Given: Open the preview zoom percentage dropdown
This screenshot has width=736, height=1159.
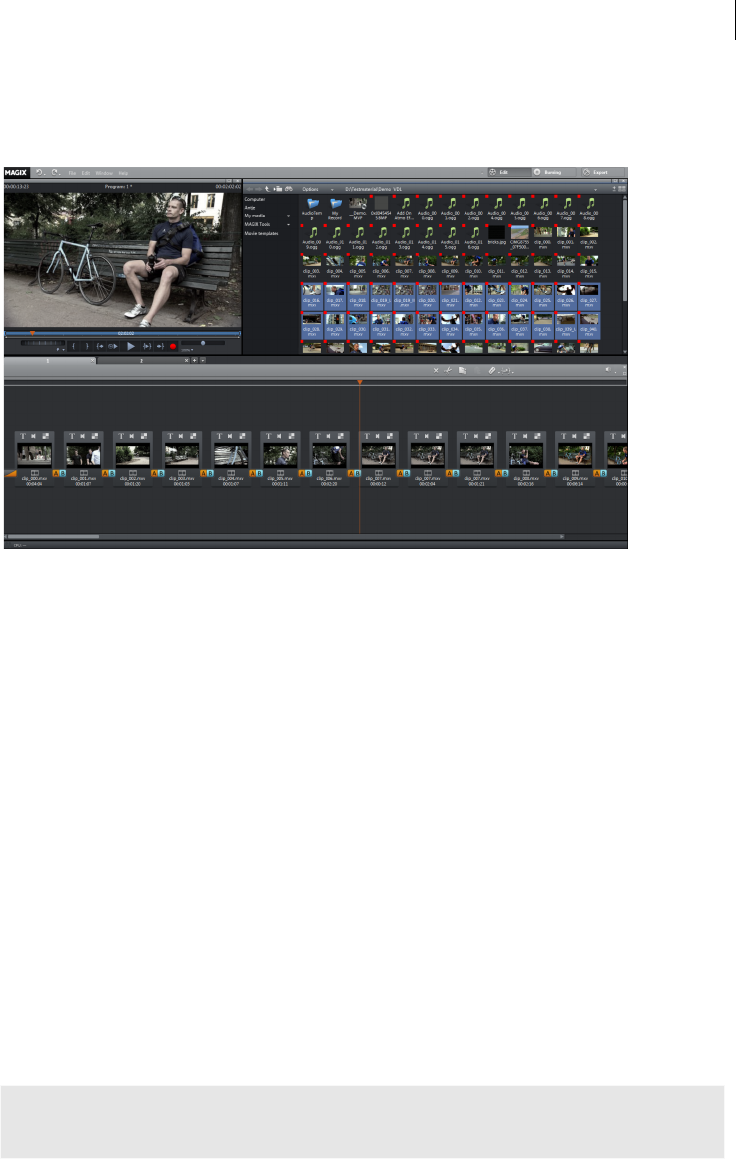Looking at the screenshot, I should click(188, 350).
